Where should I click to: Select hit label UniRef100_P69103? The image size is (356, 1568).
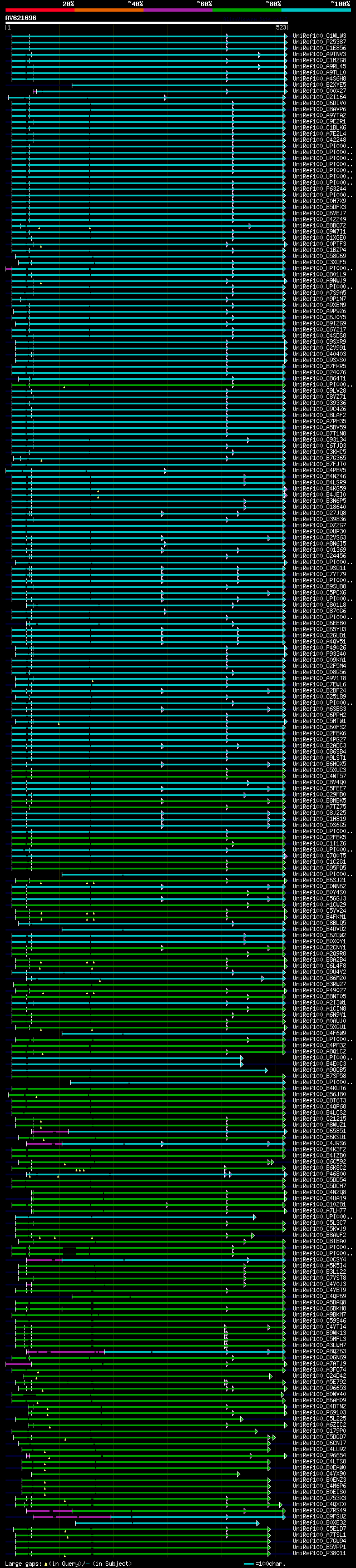pyautogui.click(x=319, y=1412)
